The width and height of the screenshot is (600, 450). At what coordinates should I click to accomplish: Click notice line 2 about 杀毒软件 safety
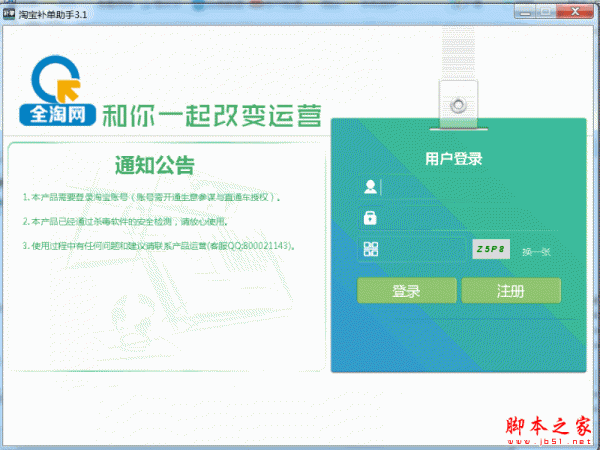coord(125,221)
